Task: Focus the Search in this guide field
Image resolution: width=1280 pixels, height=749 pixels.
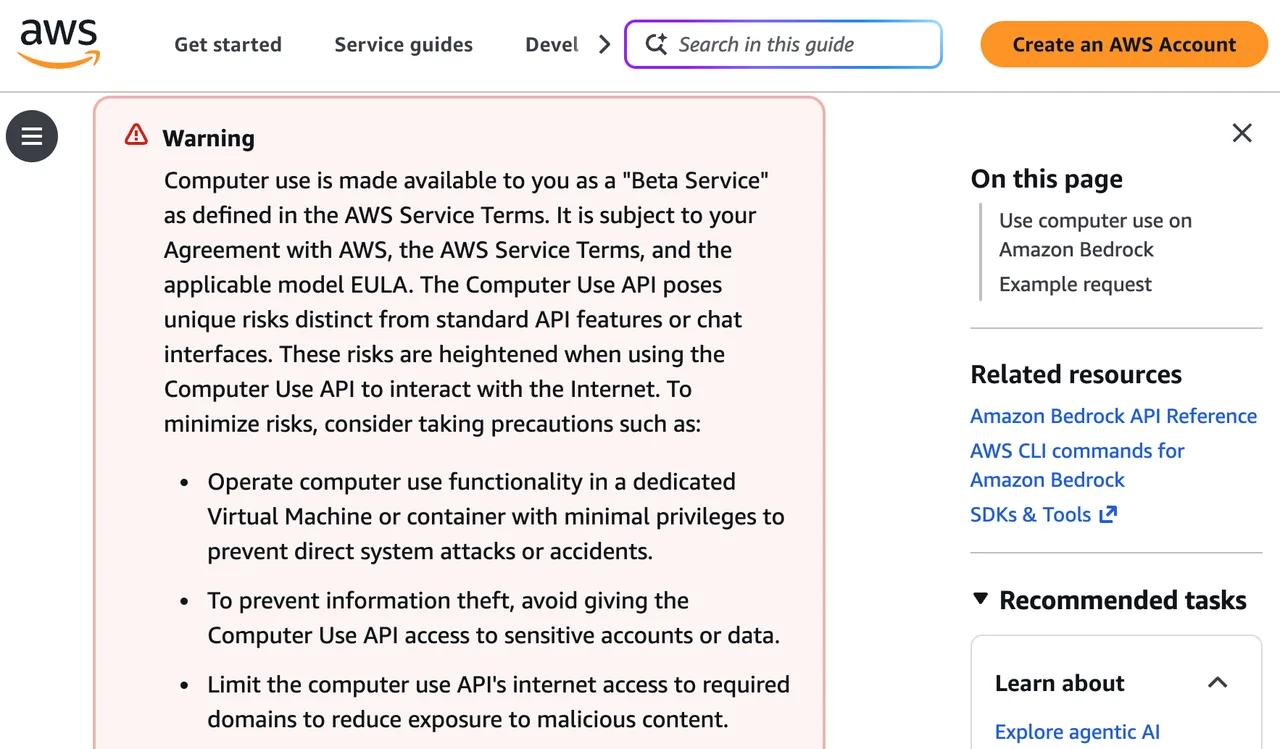Action: (x=783, y=44)
